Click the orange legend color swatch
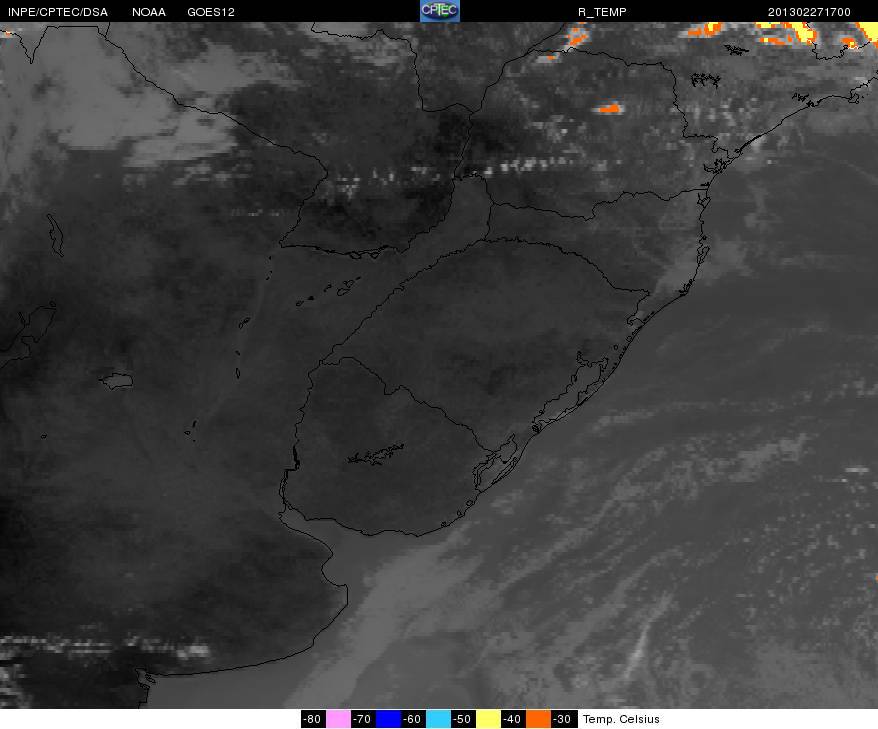The width and height of the screenshot is (878, 729). click(x=538, y=719)
